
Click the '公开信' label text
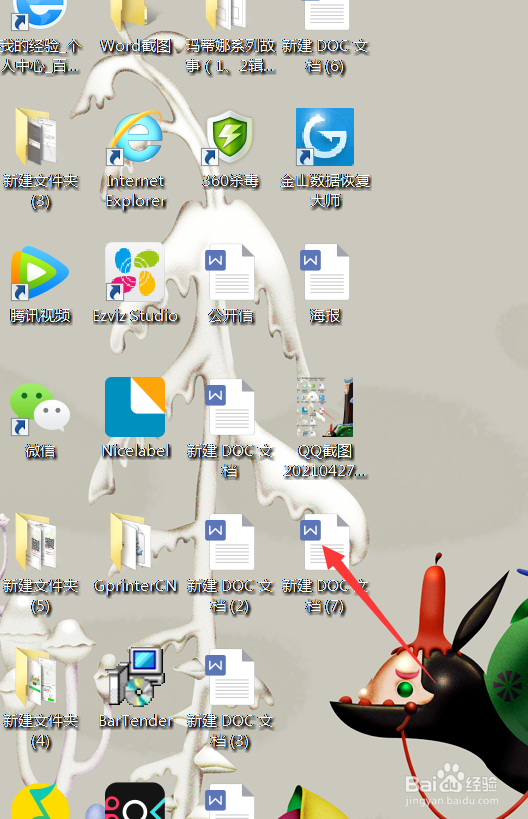[230, 315]
